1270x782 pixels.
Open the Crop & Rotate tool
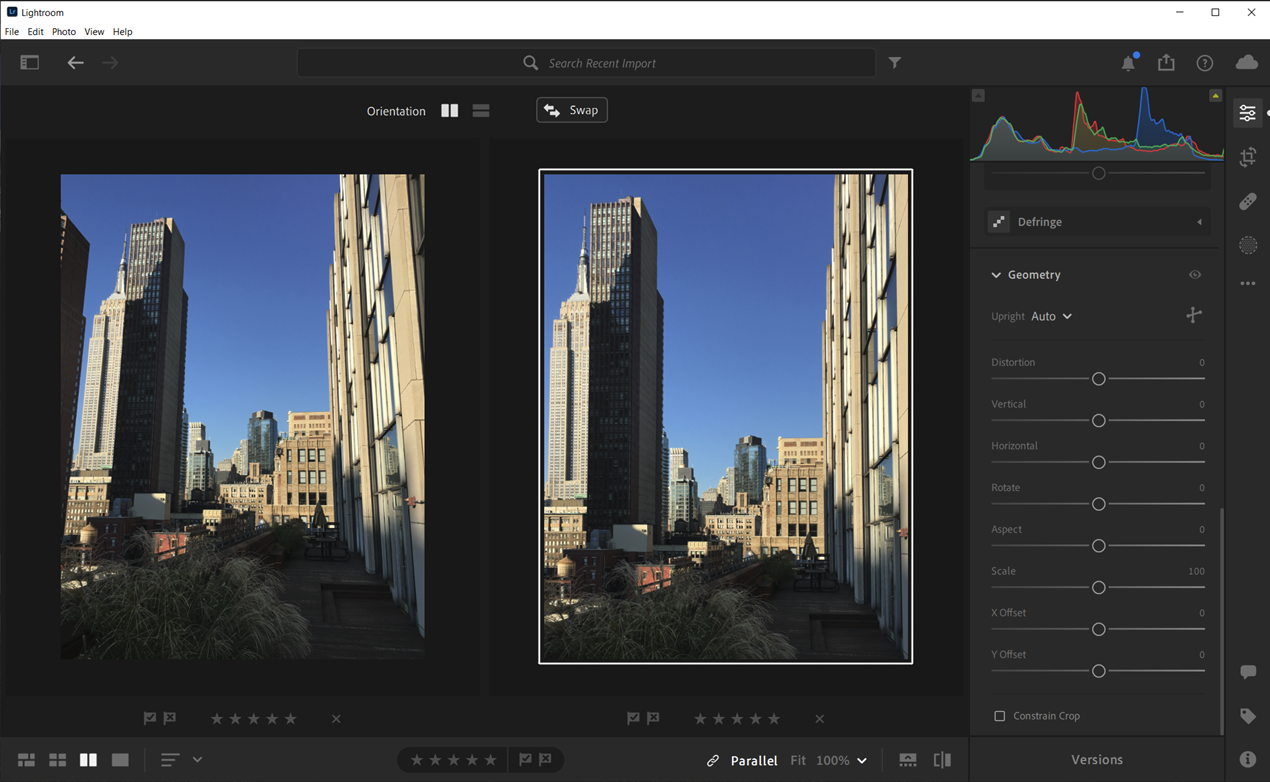tap(1247, 157)
